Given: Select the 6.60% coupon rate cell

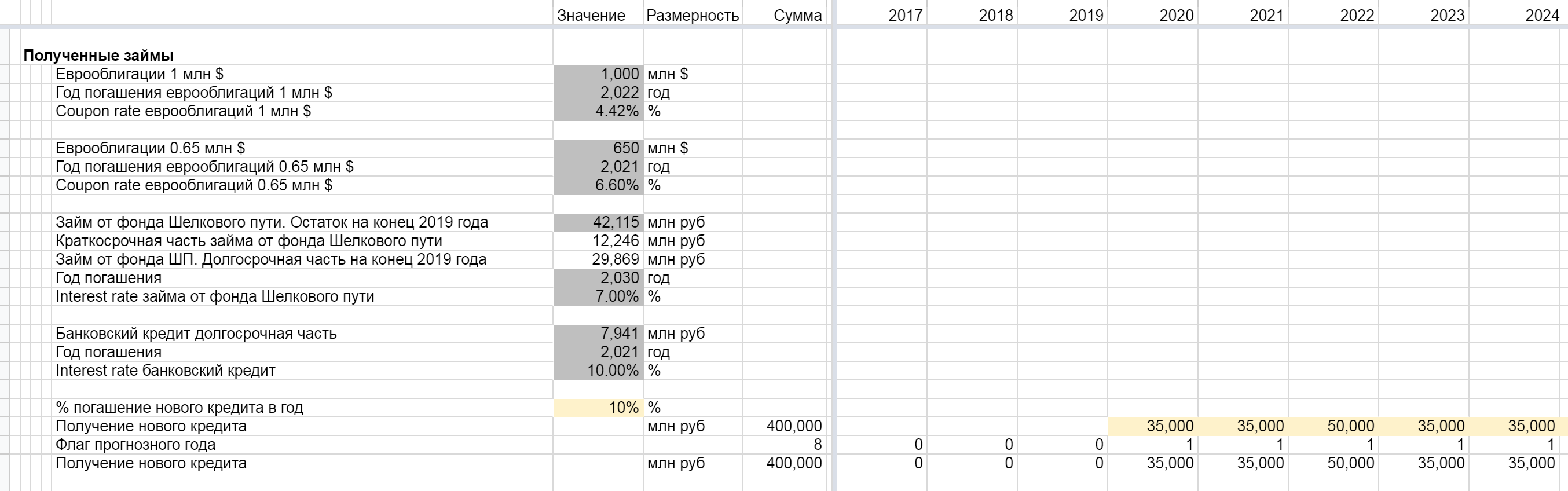Looking at the screenshot, I should point(598,185).
